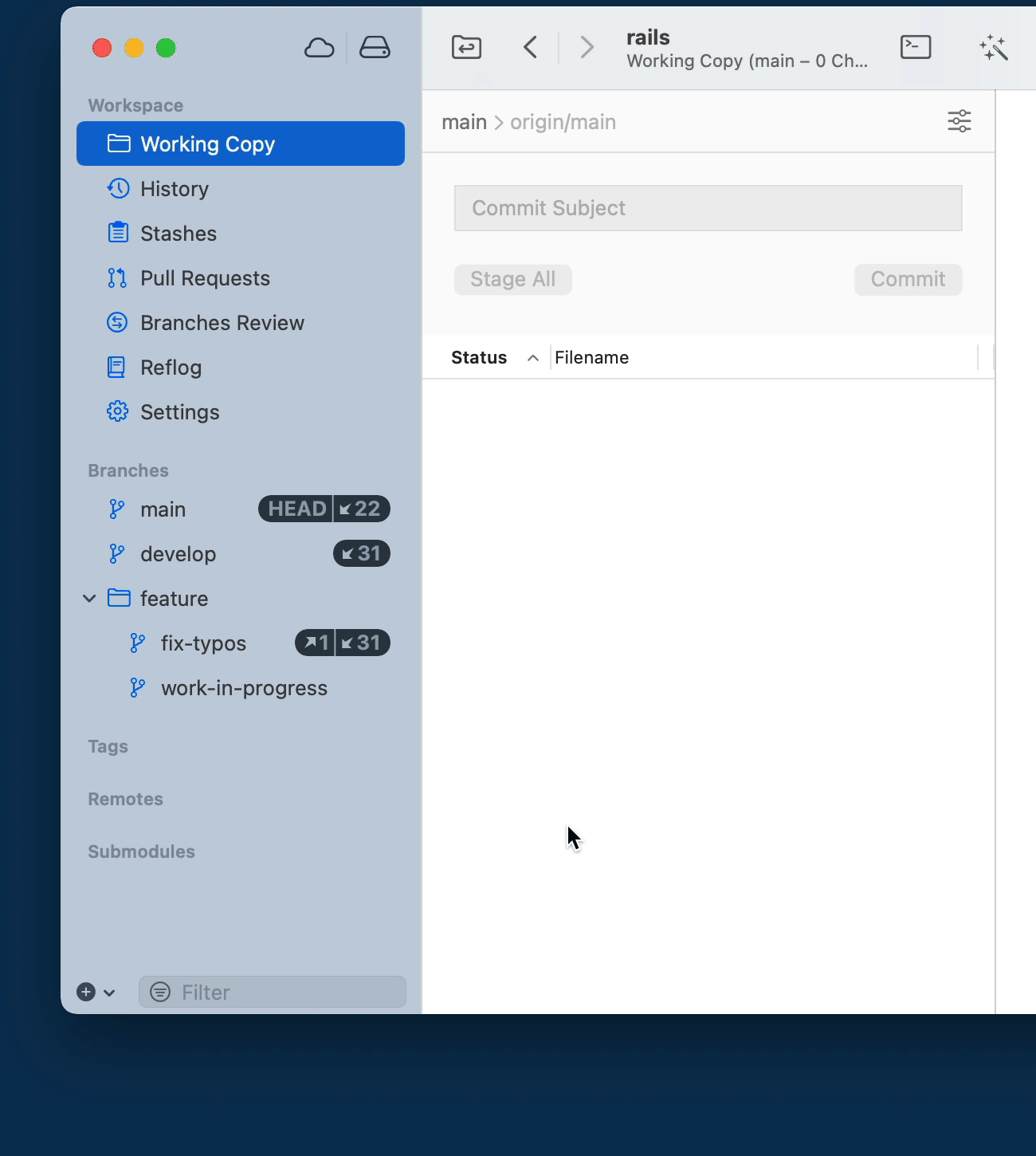Click the magic wand quick actions icon
The width and height of the screenshot is (1036, 1156).
pos(994,48)
